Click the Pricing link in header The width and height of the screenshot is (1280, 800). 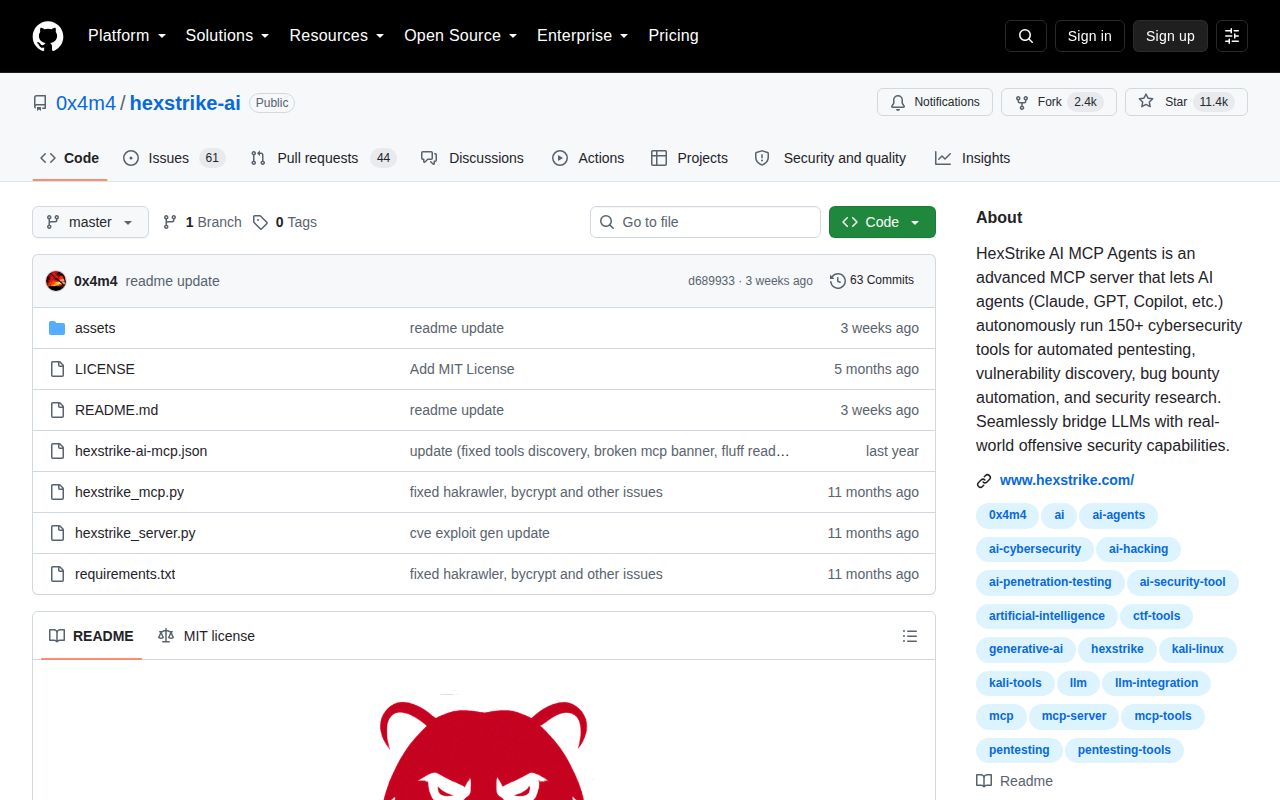(673, 36)
